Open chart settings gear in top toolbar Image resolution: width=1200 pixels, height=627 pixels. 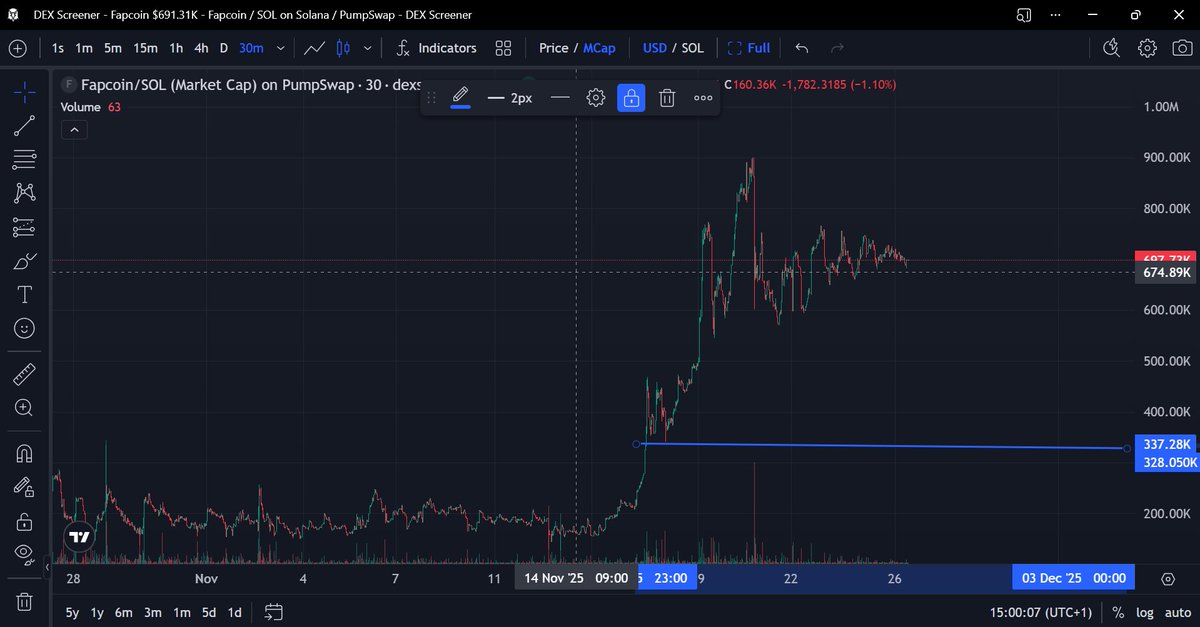1147,48
